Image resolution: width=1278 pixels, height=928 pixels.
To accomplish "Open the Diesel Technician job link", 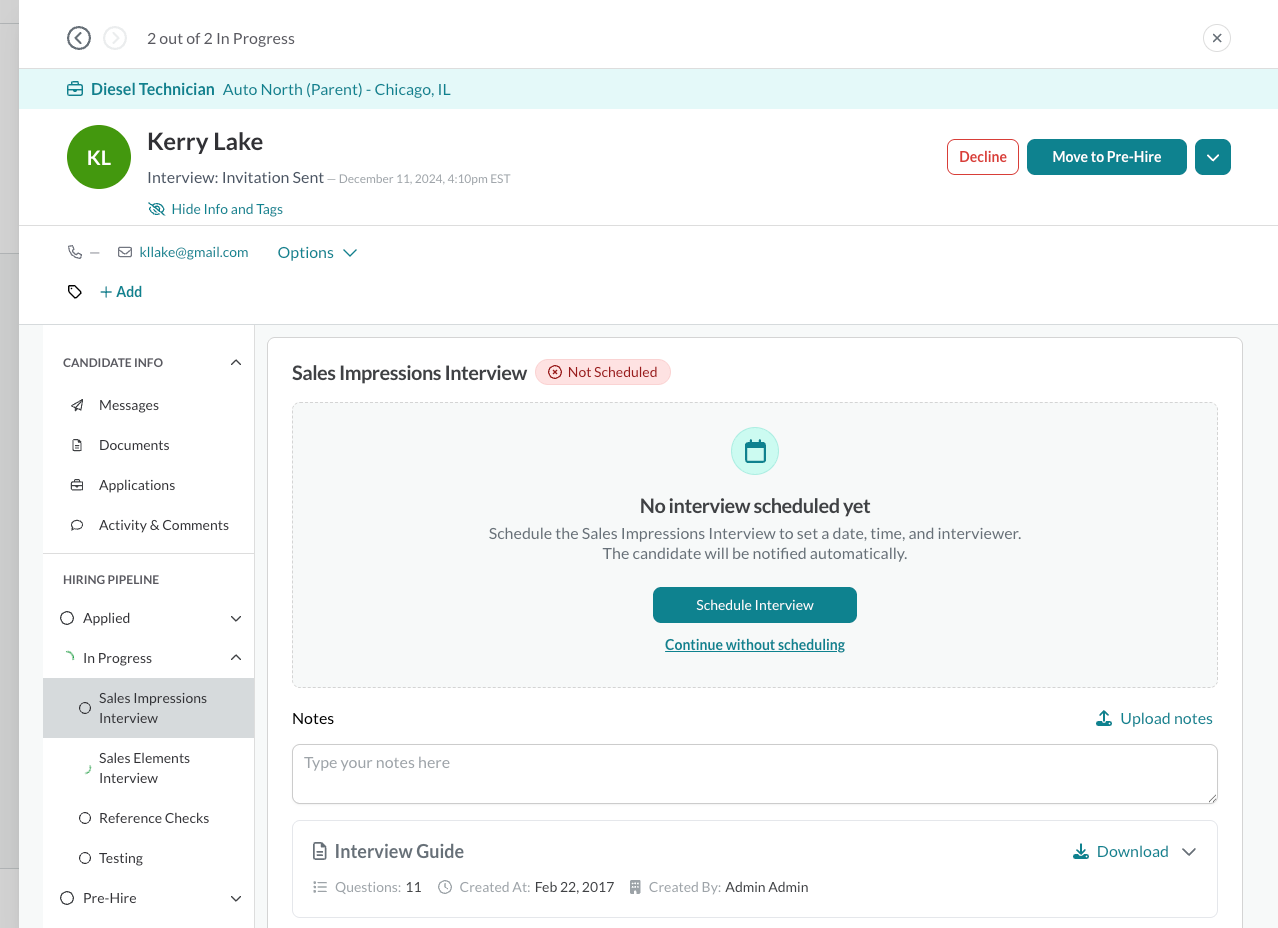I will [153, 89].
